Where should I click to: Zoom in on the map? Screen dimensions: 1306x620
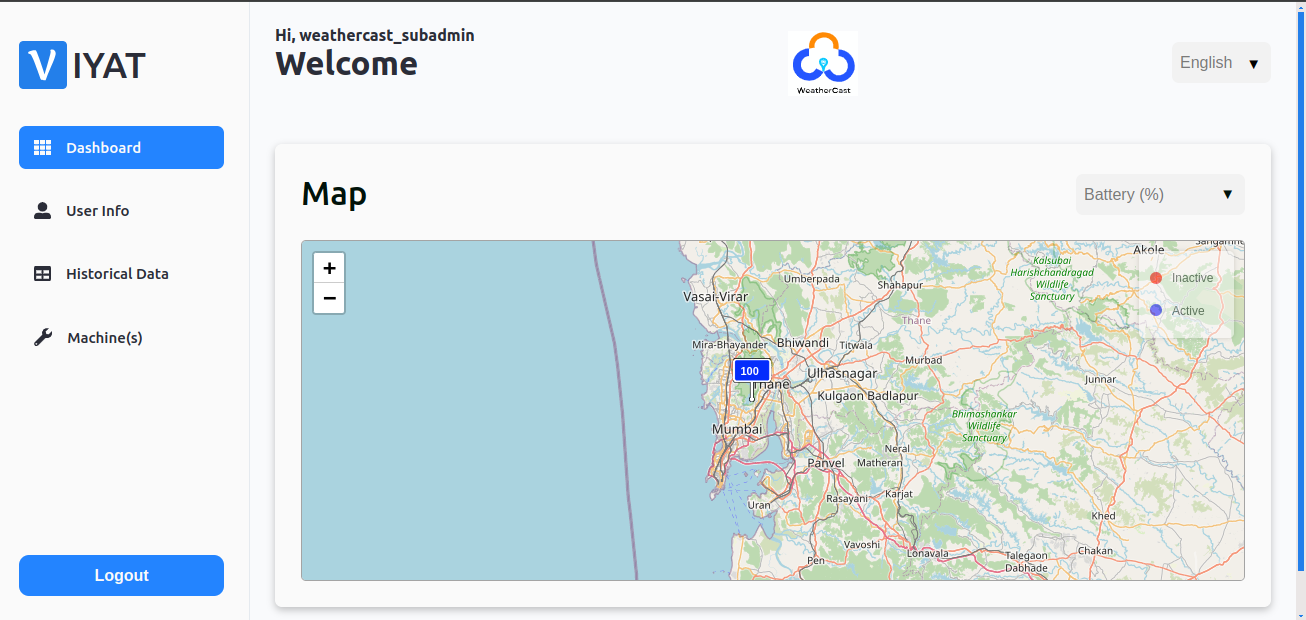[x=329, y=268]
